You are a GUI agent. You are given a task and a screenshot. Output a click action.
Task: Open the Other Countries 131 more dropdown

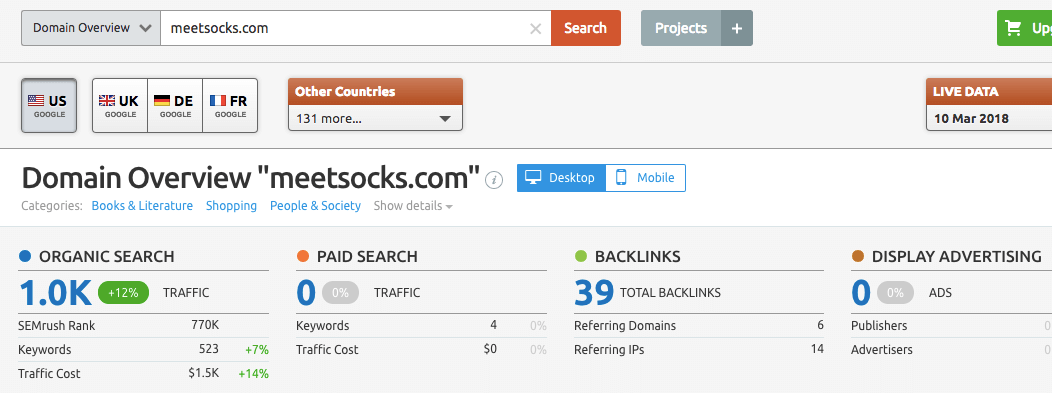[x=375, y=119]
